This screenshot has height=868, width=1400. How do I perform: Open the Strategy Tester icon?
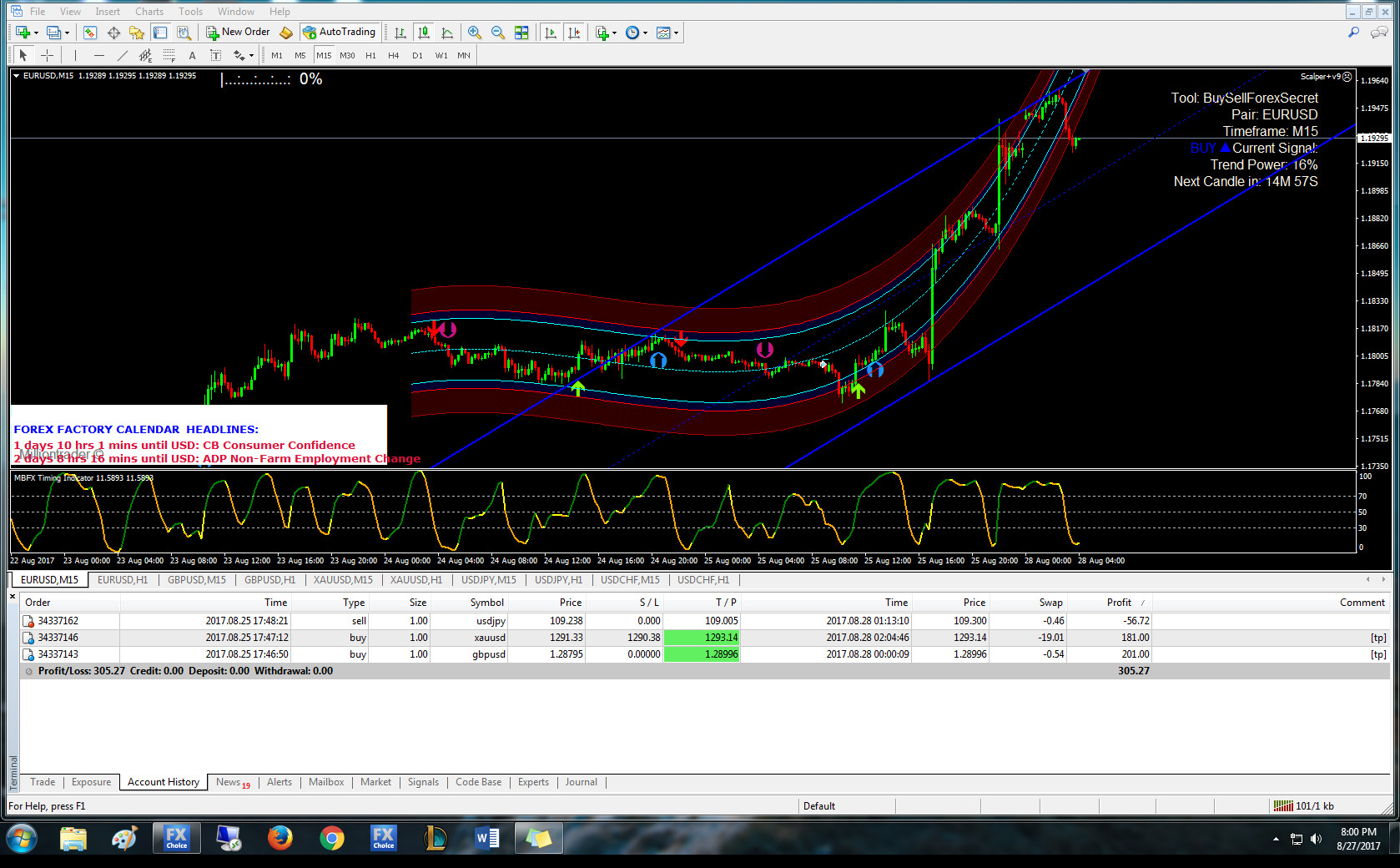click(184, 33)
